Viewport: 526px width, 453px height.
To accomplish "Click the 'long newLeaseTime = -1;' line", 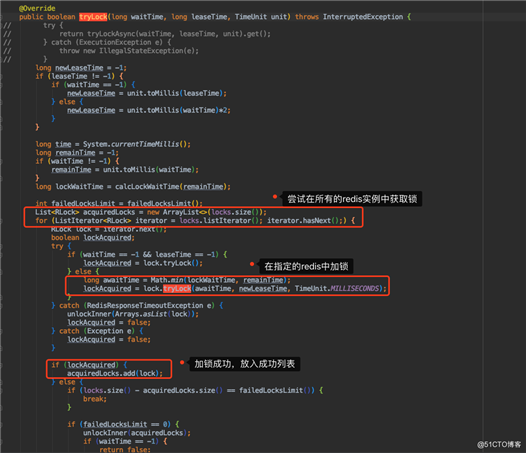I will click(81, 68).
